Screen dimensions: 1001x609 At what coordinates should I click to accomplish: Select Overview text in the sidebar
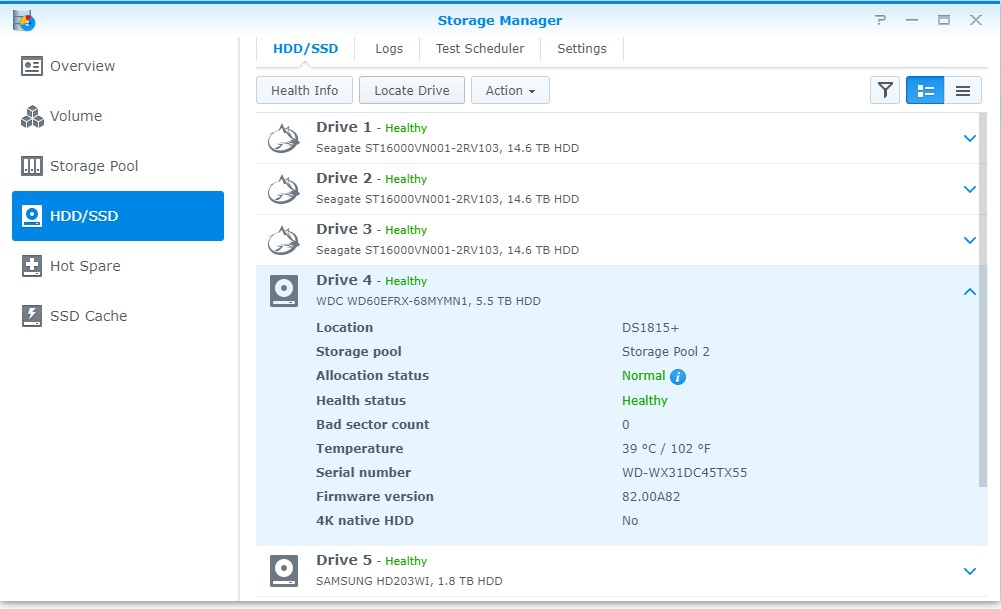pos(82,66)
